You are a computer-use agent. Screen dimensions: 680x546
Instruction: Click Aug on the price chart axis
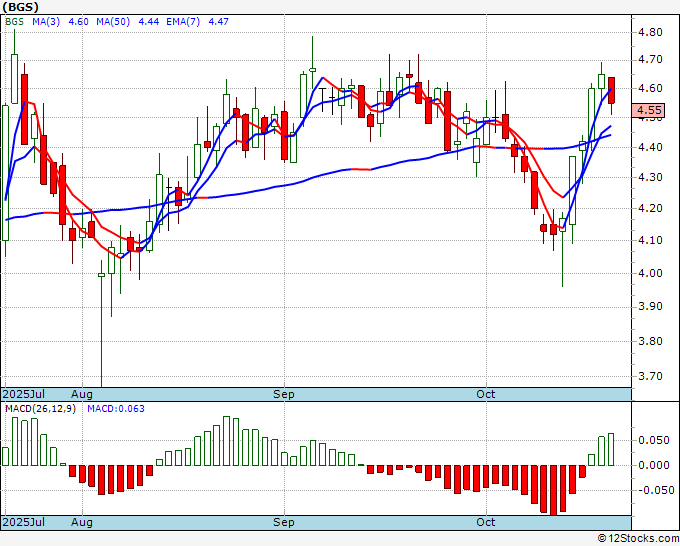(82, 394)
